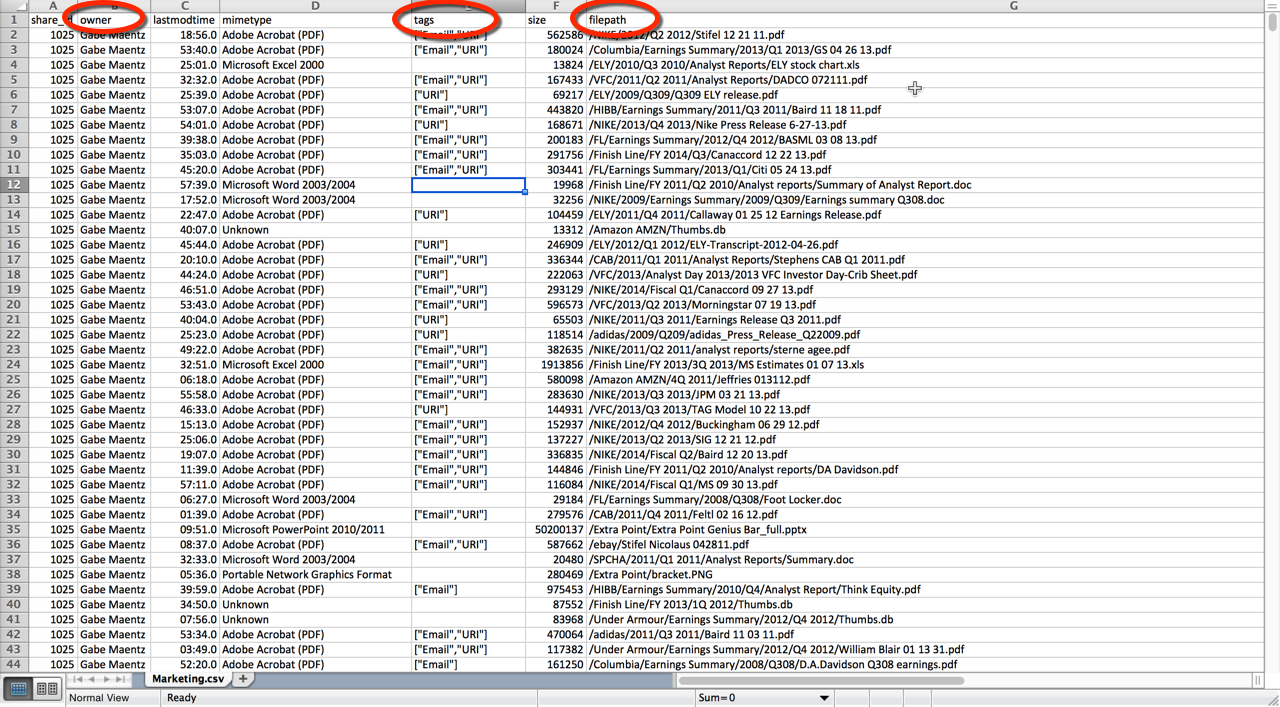This screenshot has height=707, width=1280.
Task: Click '["URI"]' tags cell in row 6
Action: [x=468, y=95]
